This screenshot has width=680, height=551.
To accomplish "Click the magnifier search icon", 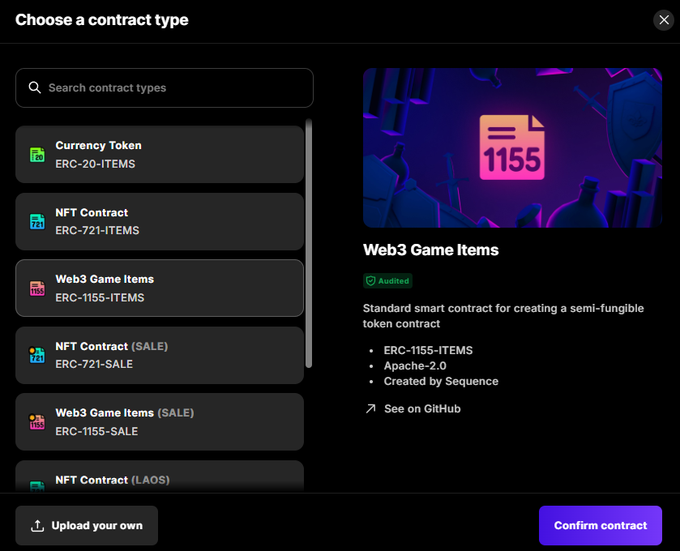I will tap(35, 88).
